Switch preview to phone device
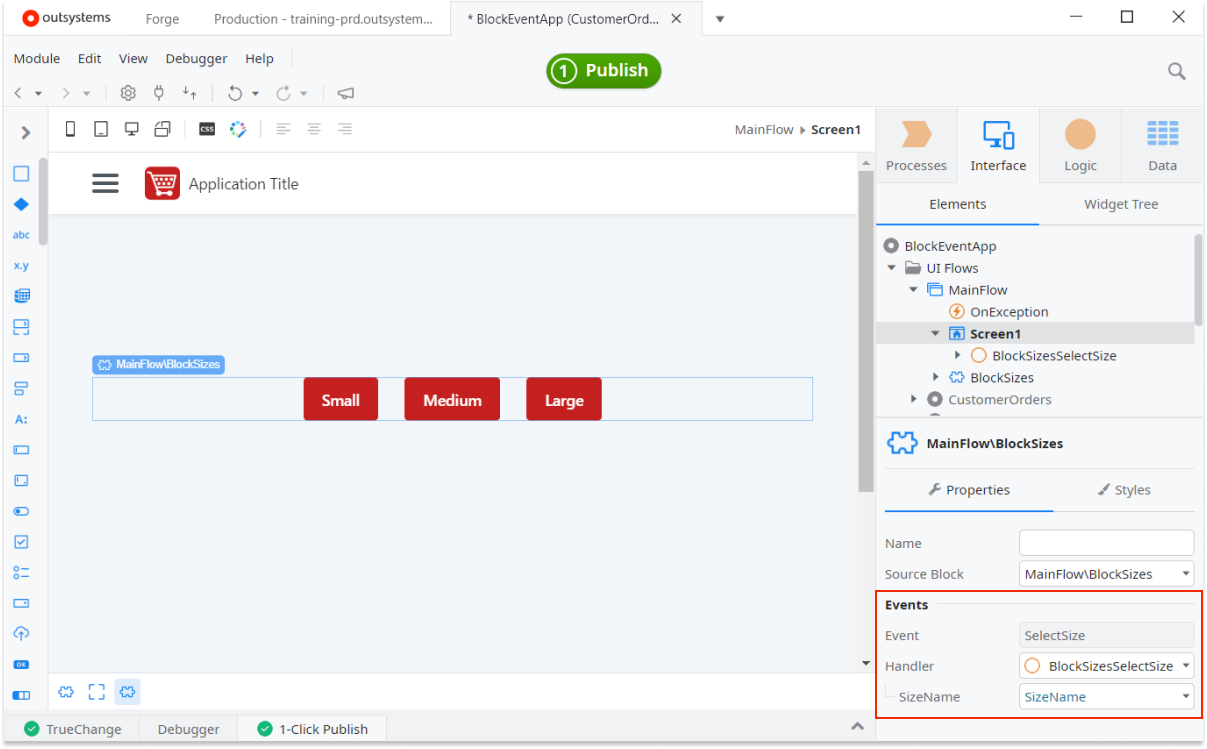The image size is (1207, 749). [70, 129]
